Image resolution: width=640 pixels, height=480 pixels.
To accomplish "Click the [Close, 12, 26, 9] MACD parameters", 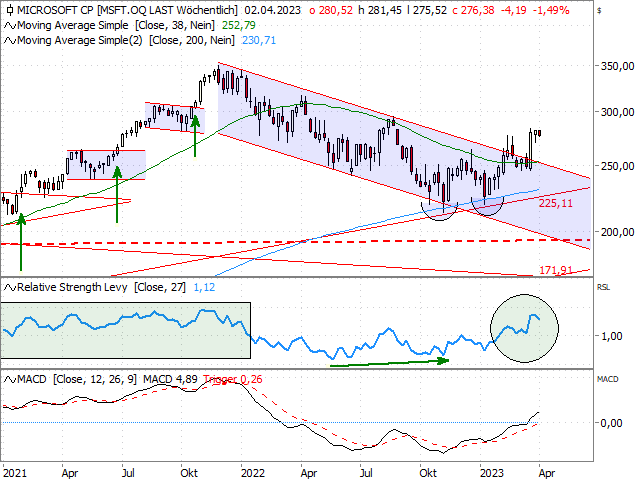I will (x=95, y=379).
